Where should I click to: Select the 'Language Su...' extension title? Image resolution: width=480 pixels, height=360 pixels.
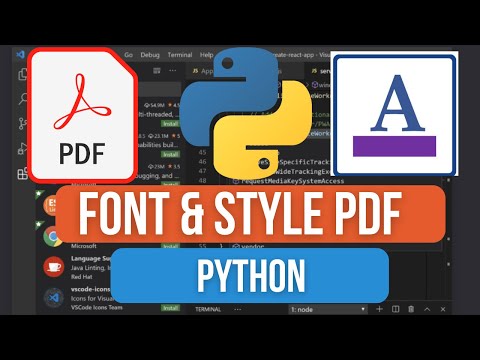pyautogui.click(x=90, y=258)
